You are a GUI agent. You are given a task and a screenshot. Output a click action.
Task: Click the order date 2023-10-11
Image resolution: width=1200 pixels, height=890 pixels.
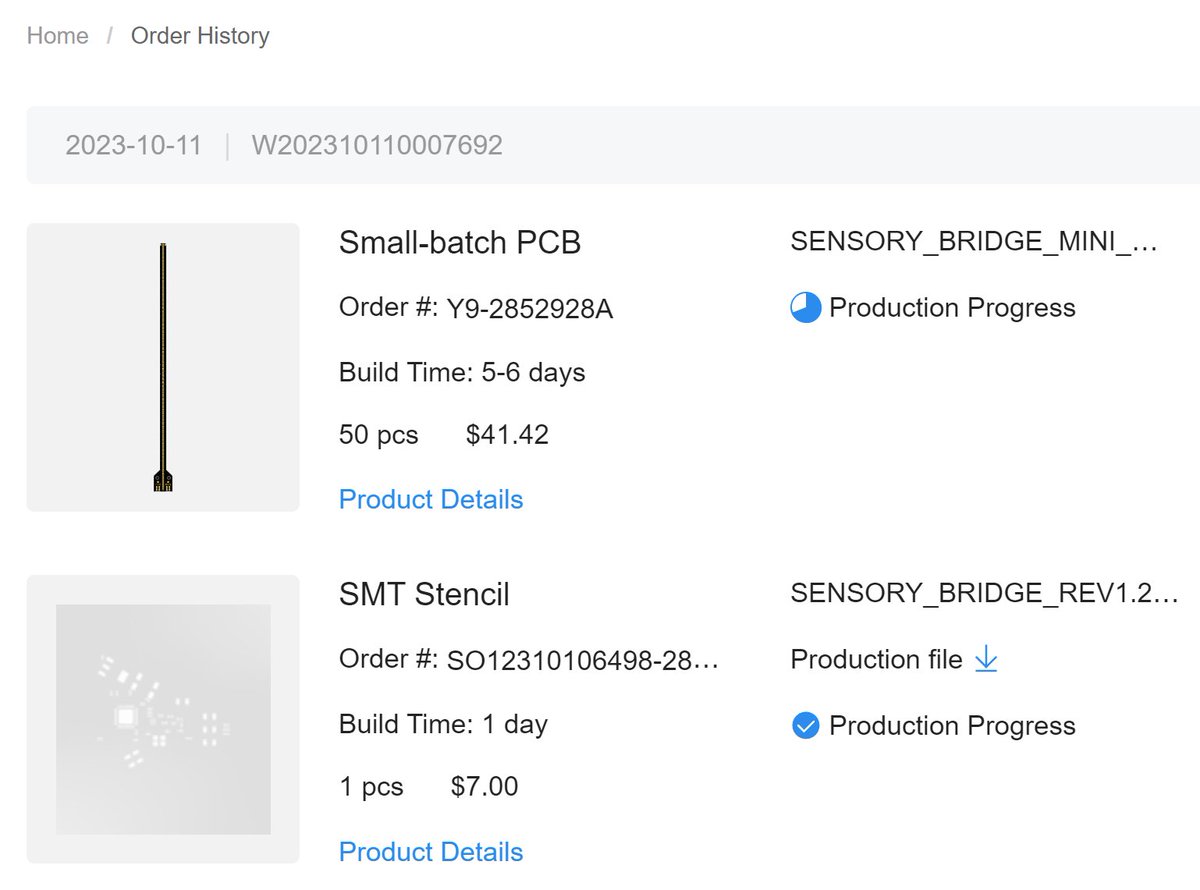(133, 146)
